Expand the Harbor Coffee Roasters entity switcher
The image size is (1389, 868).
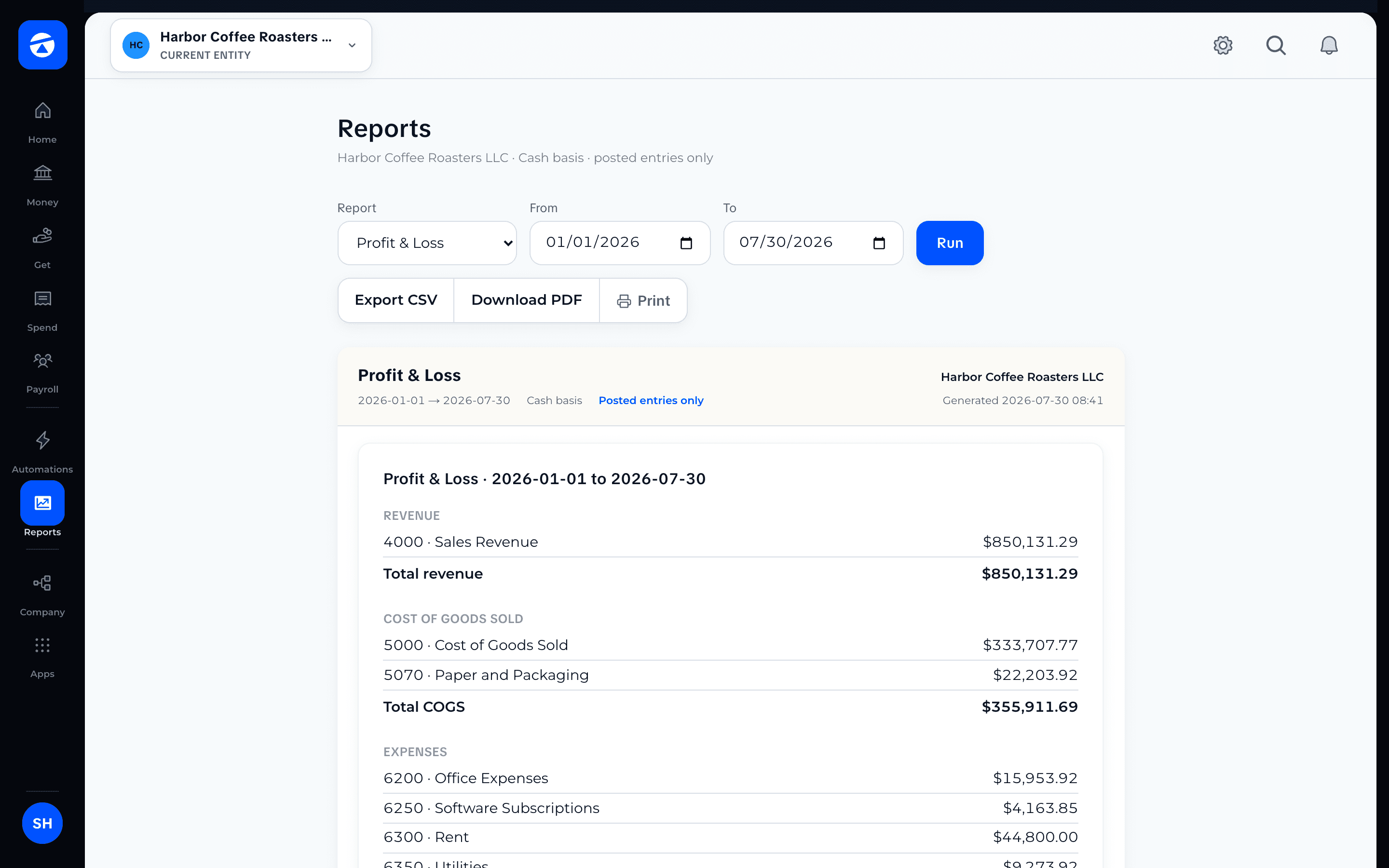[241, 45]
